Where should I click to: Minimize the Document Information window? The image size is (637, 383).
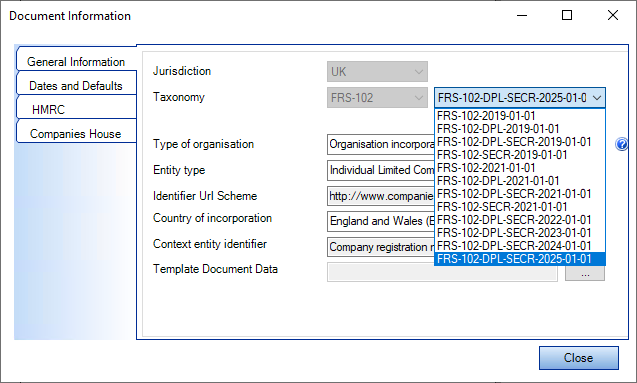(522, 15)
